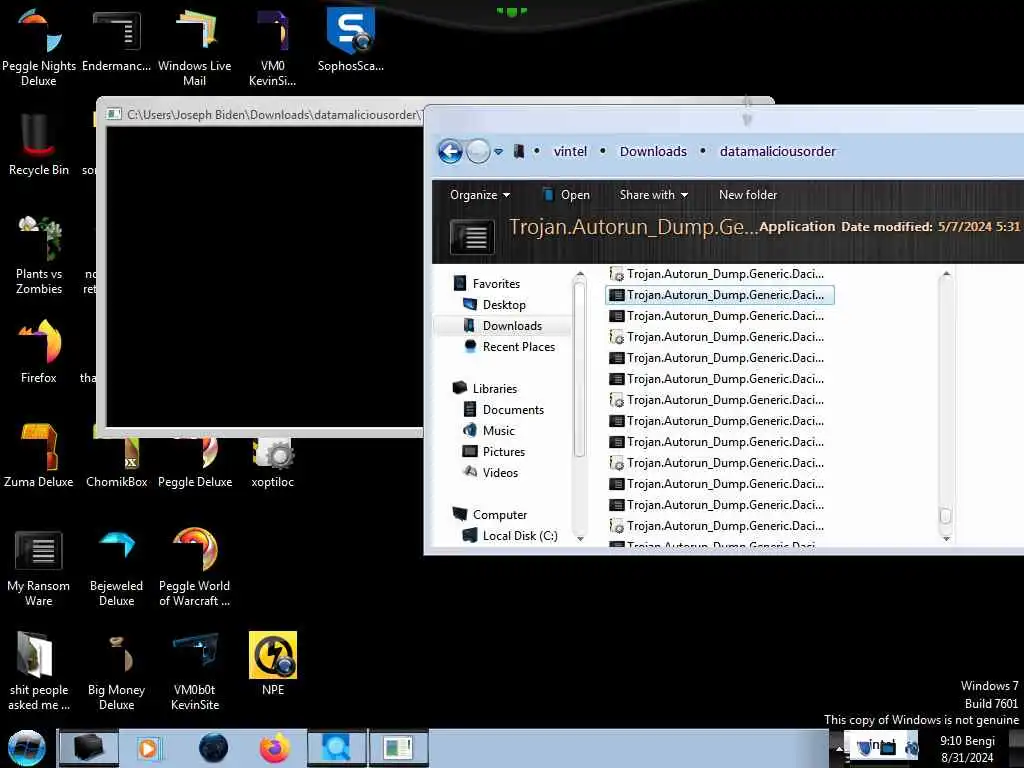Click the clock showing 9:10 in tray

[967, 741]
